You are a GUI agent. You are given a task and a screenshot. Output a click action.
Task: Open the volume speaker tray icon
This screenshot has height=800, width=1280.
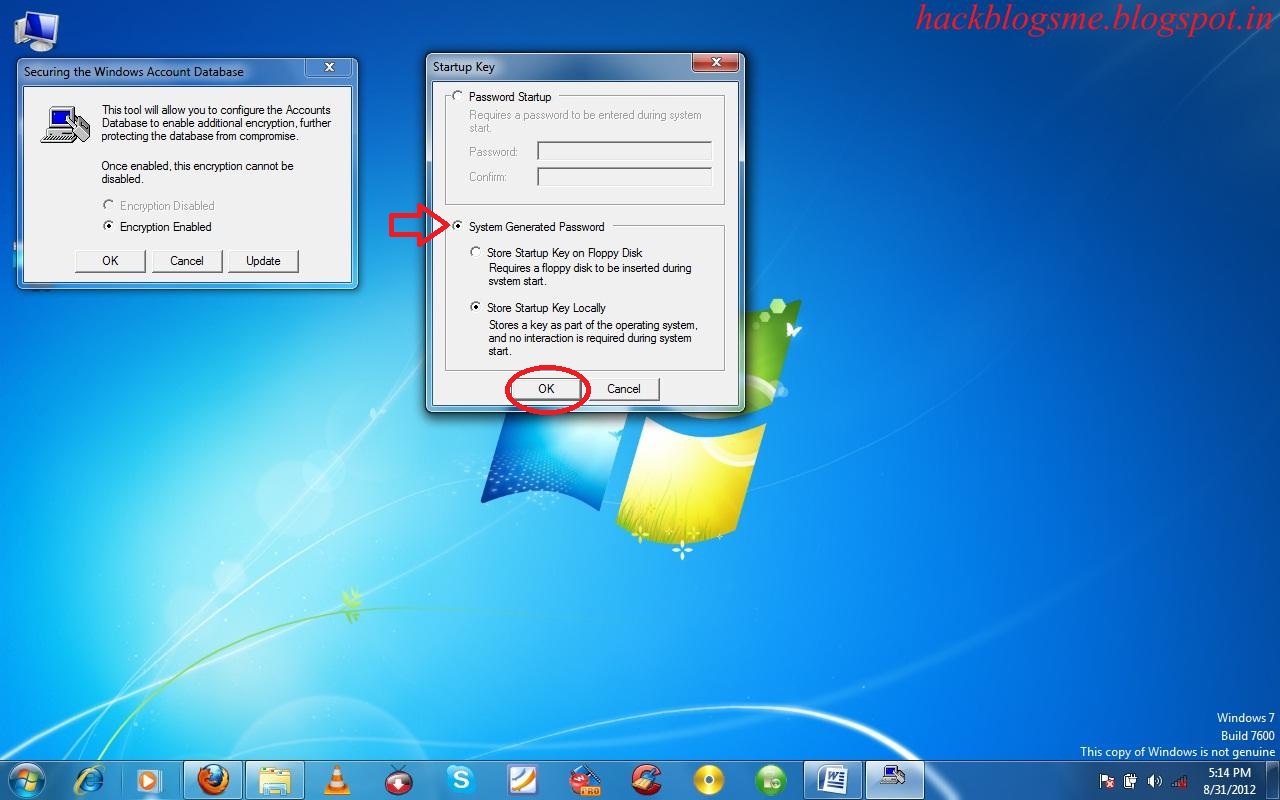(x=1155, y=780)
